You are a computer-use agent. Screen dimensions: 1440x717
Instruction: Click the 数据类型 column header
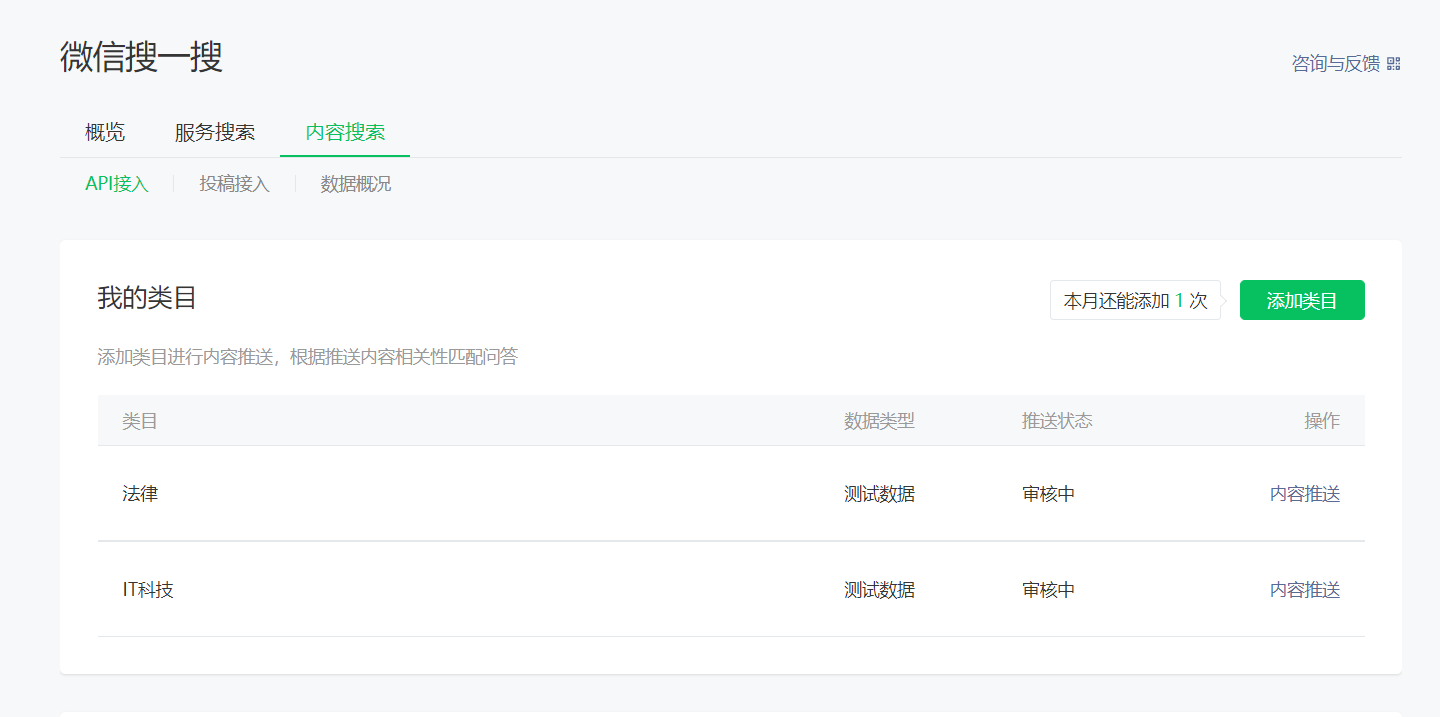point(879,420)
